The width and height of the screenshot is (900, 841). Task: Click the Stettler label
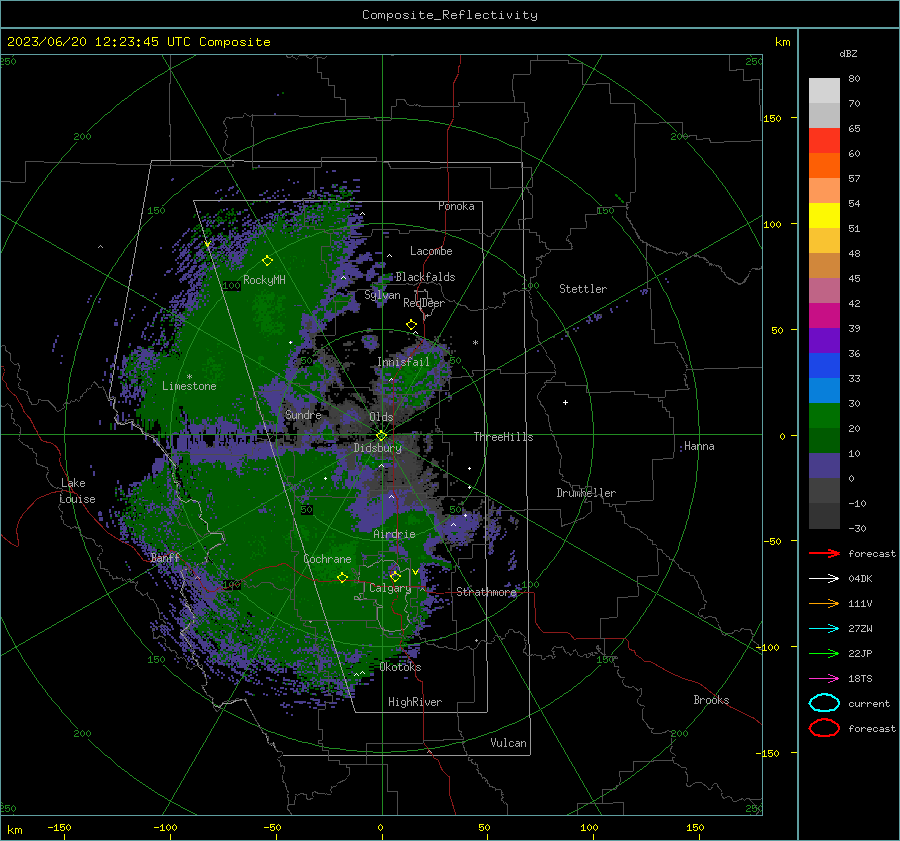(x=583, y=289)
